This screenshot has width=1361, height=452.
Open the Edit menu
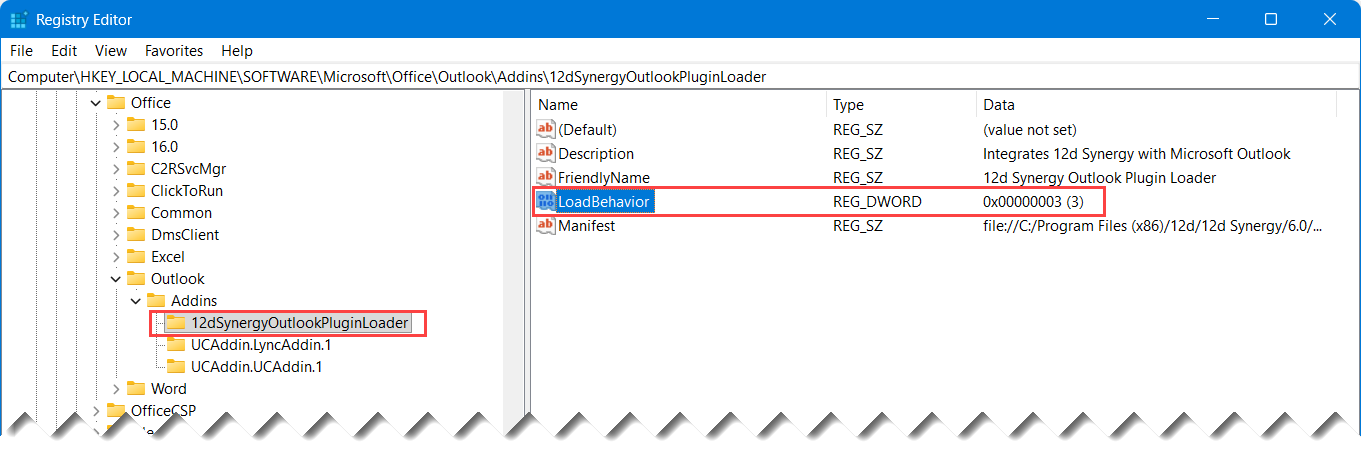[x=64, y=50]
